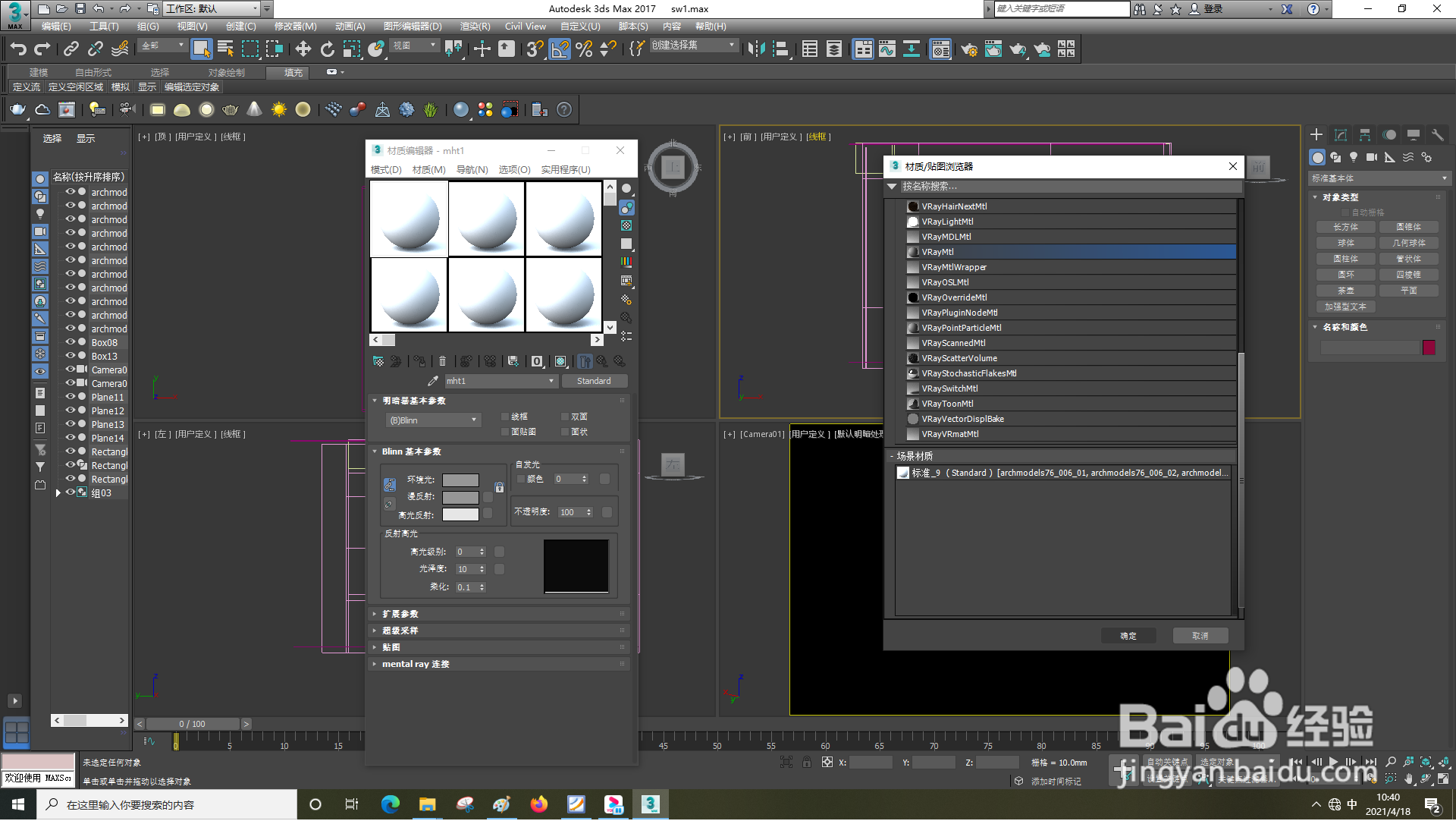1456x821 pixels.
Task: Click the Select and Move tool
Action: (303, 49)
